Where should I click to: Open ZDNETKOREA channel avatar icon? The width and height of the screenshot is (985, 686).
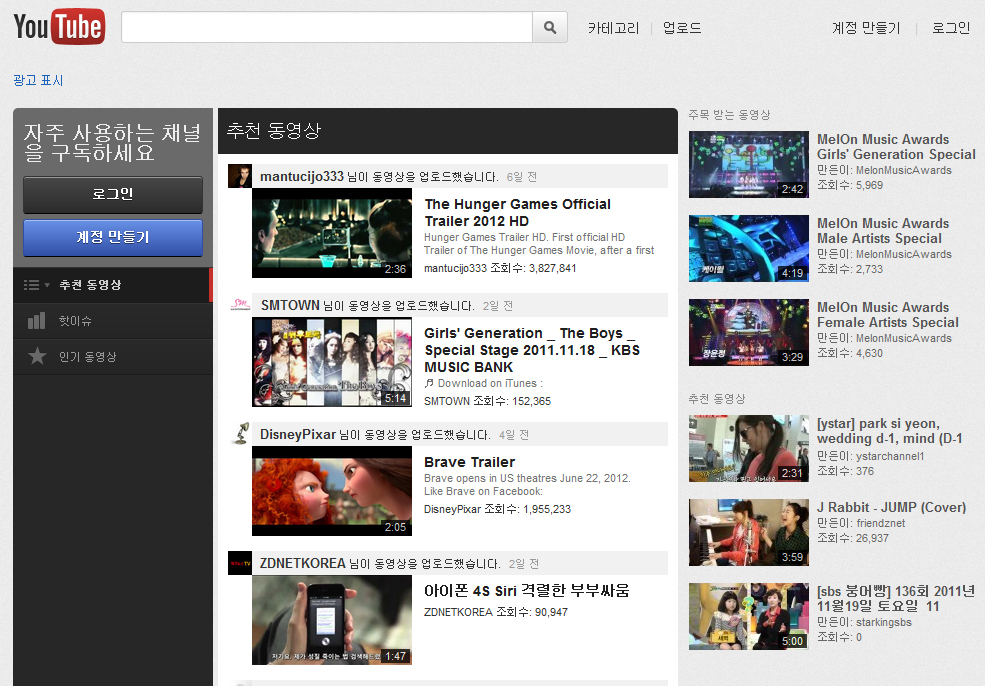pyautogui.click(x=240, y=564)
